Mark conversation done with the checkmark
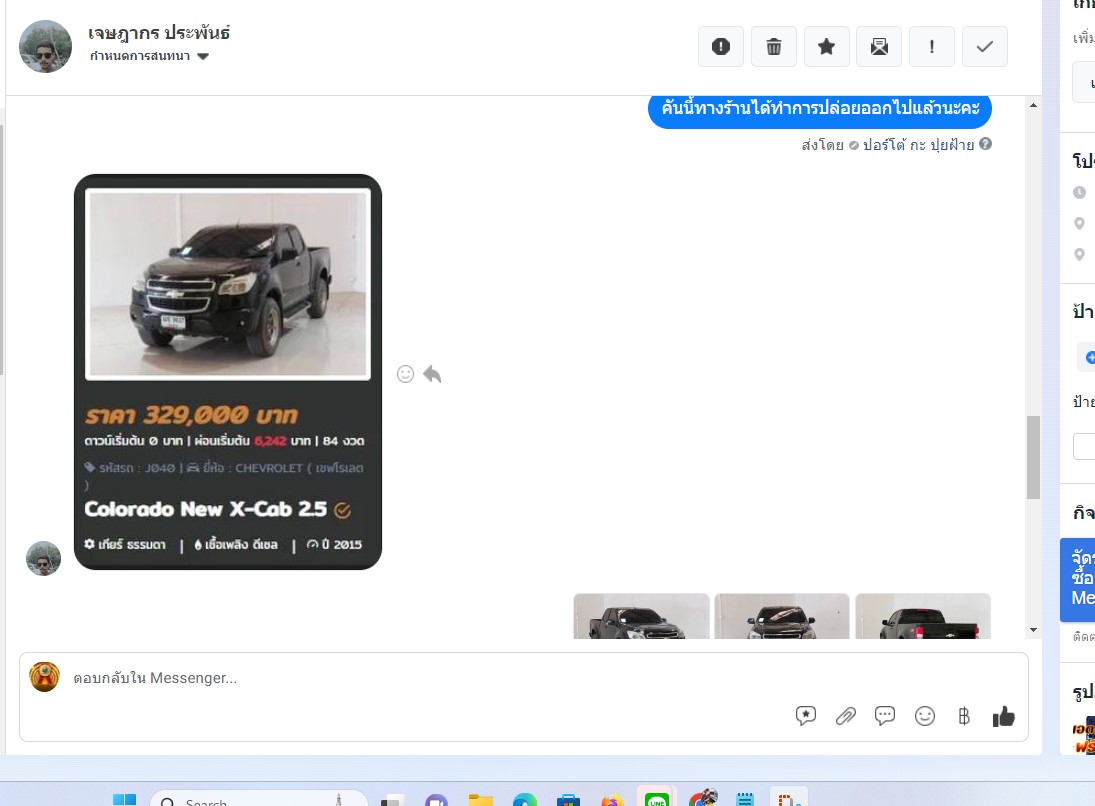This screenshot has height=806, width=1095. (985, 47)
